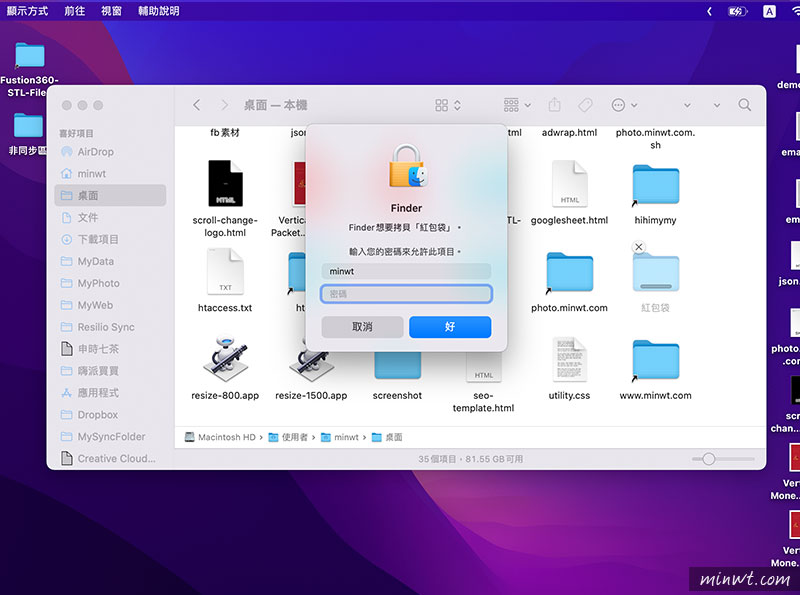Open the grouping options dropdown
The width and height of the screenshot is (800, 595).
pos(512,104)
